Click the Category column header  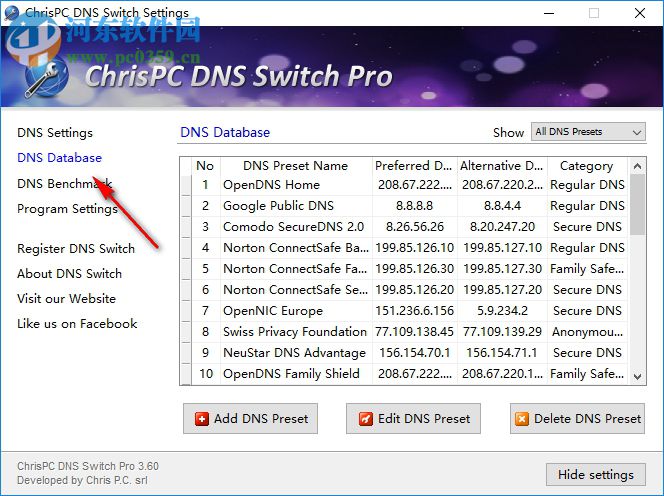[x=587, y=166]
